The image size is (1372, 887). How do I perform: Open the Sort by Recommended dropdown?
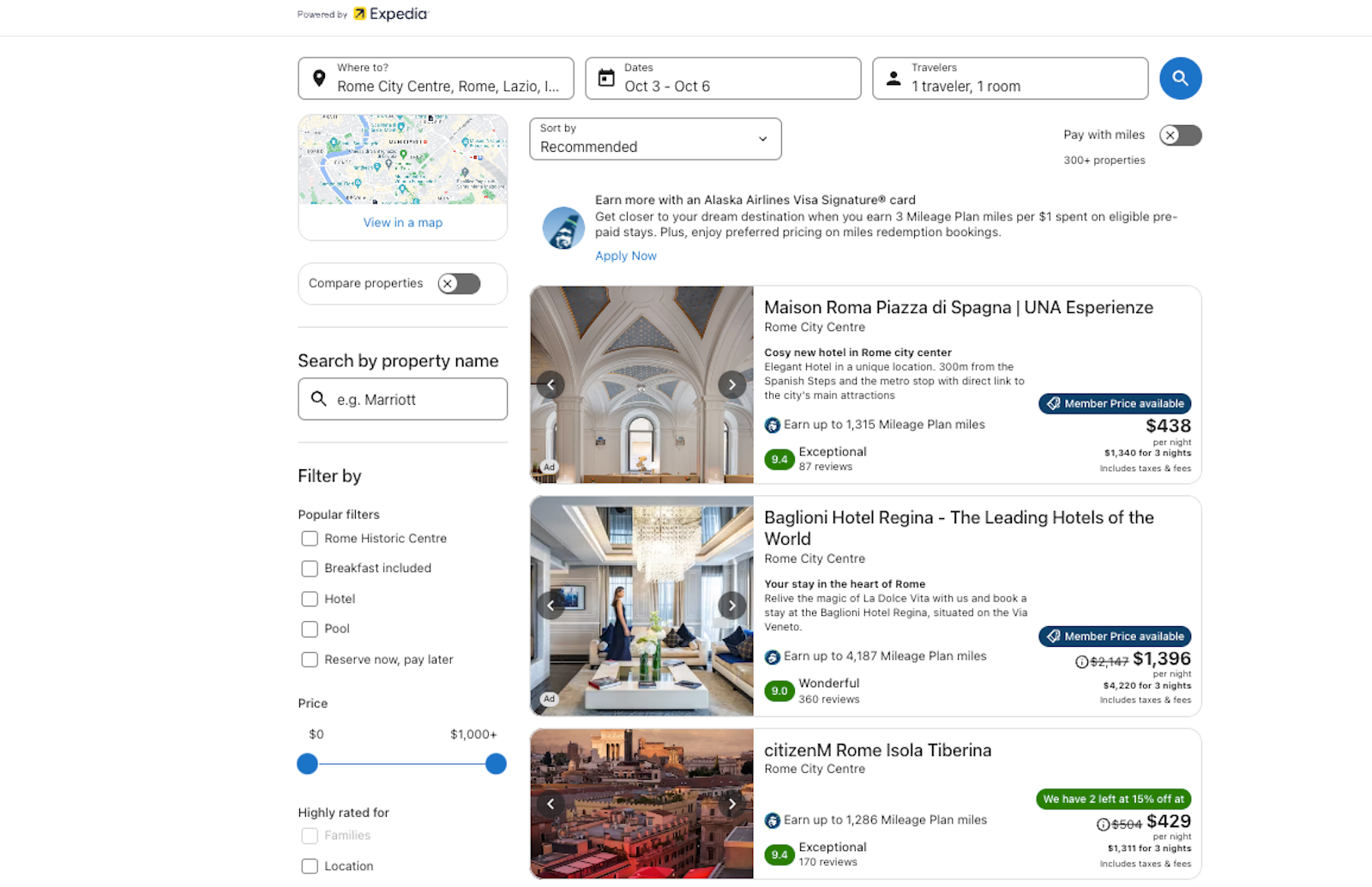[x=655, y=139]
